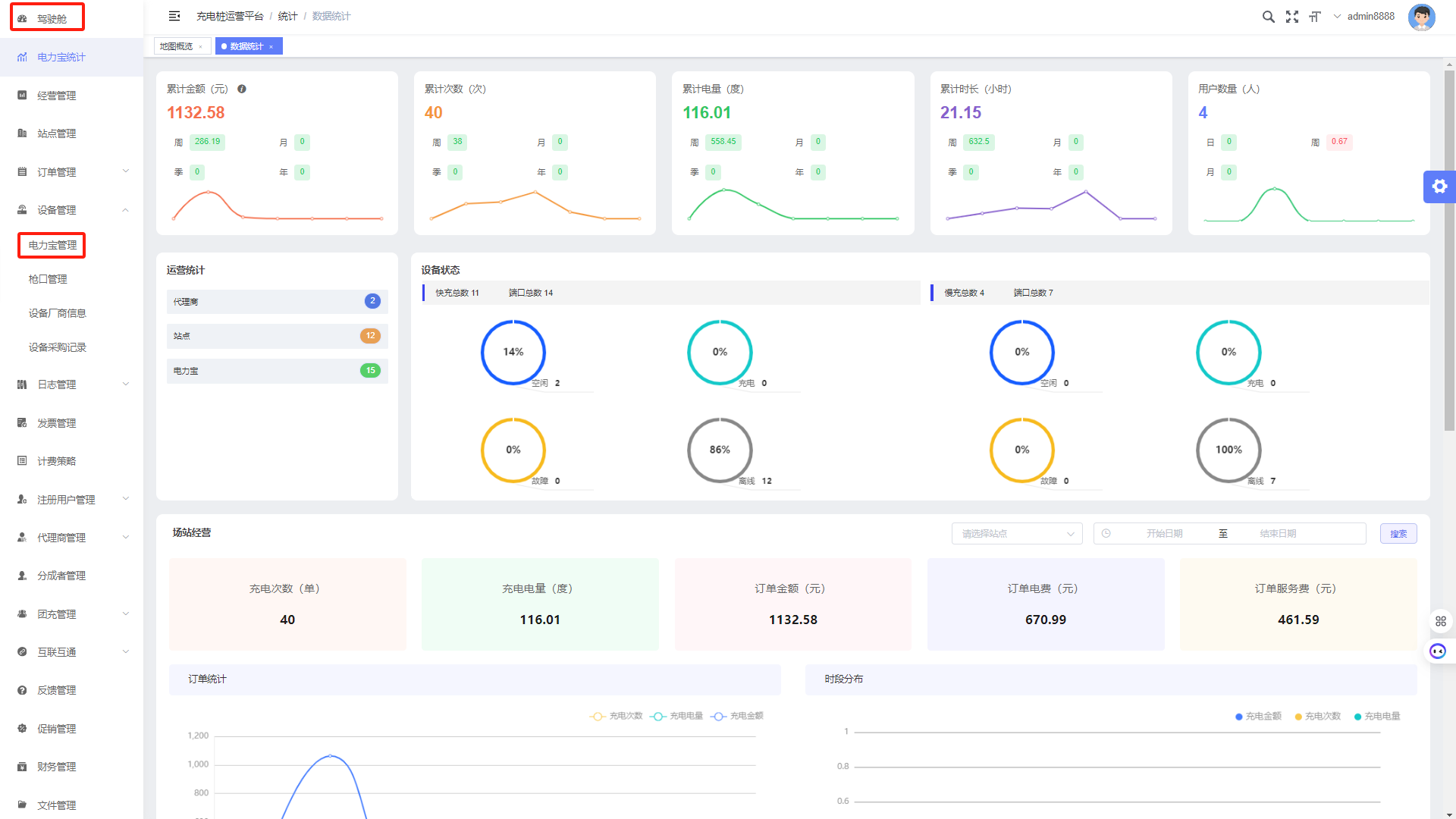Toggle 充电次数 series in 时段分布 legend
The width and height of the screenshot is (1456, 819).
pos(1318,717)
